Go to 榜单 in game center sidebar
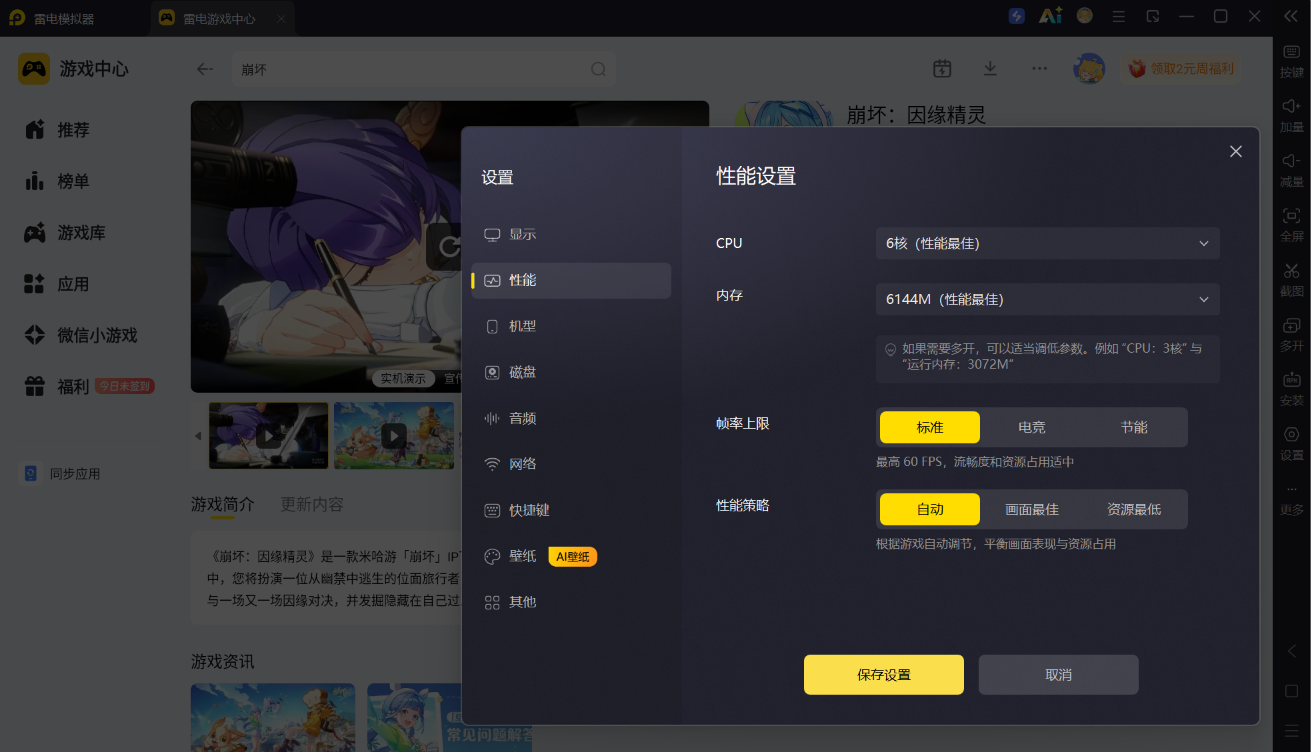This screenshot has width=1311, height=753. pos(58,181)
